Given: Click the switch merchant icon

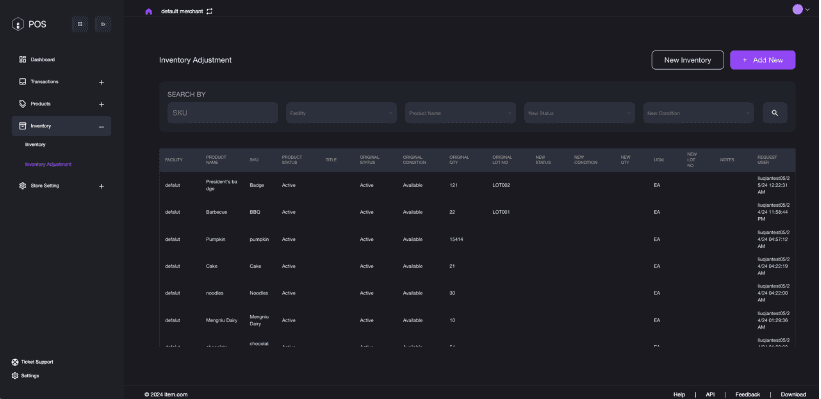Looking at the screenshot, I should pos(209,11).
